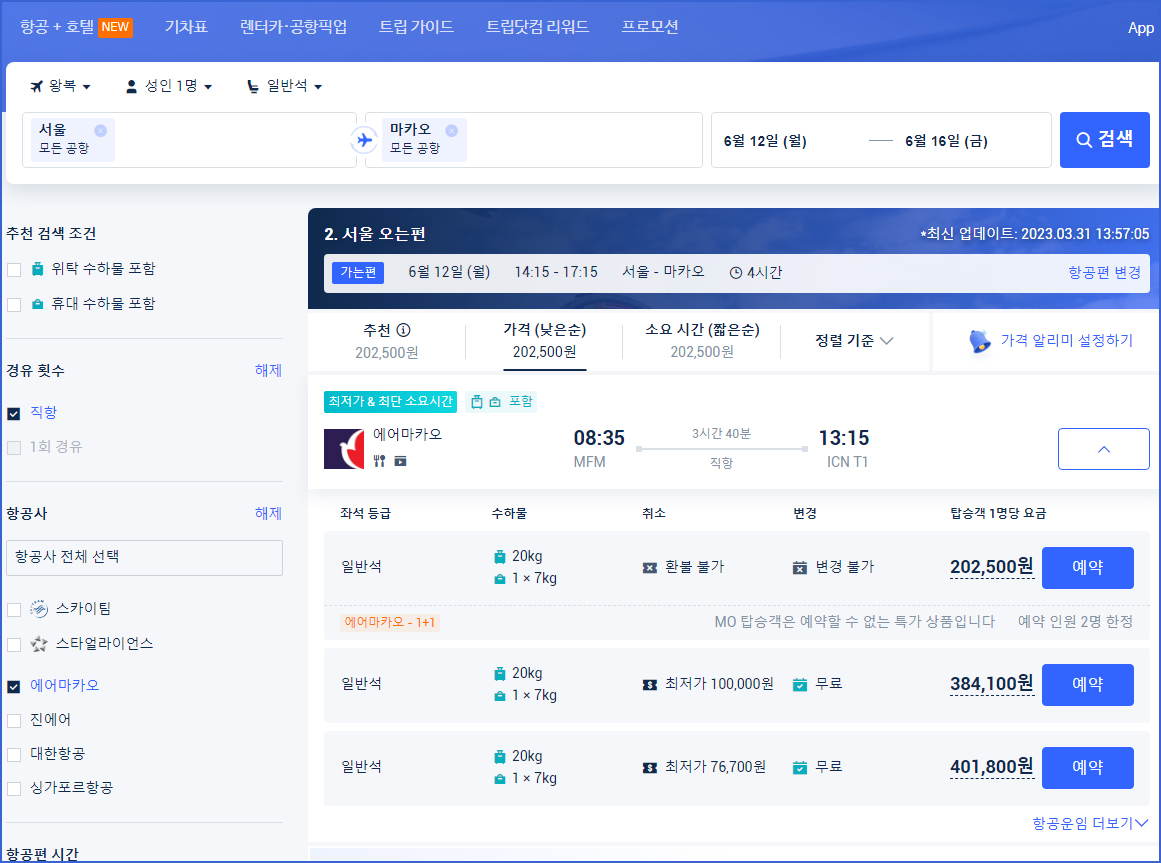1161x863 pixels.
Task: Collapse the flight fare details chevron
Action: click(x=1103, y=449)
